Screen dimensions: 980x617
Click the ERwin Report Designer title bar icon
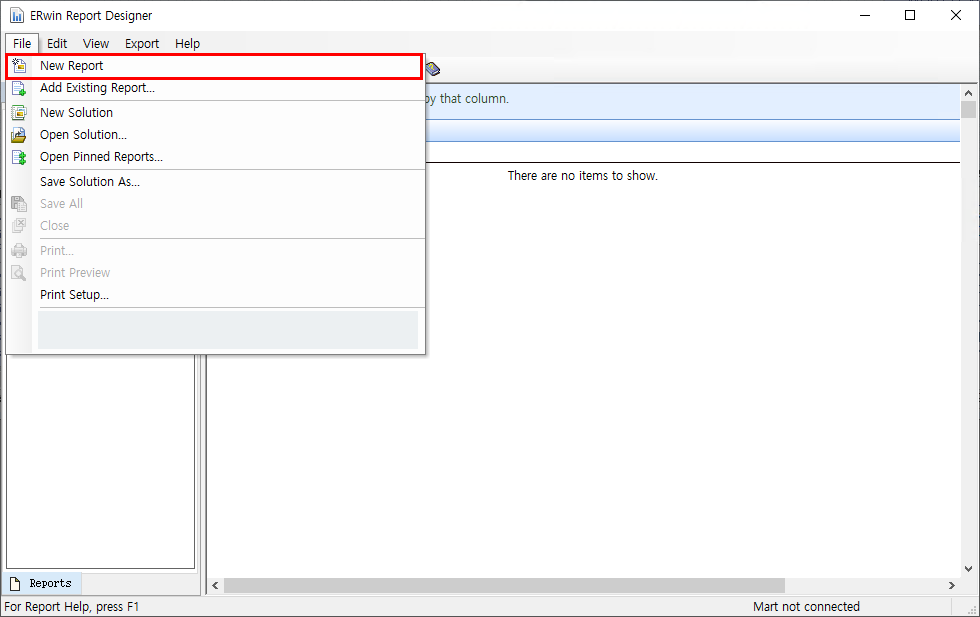(x=17, y=16)
